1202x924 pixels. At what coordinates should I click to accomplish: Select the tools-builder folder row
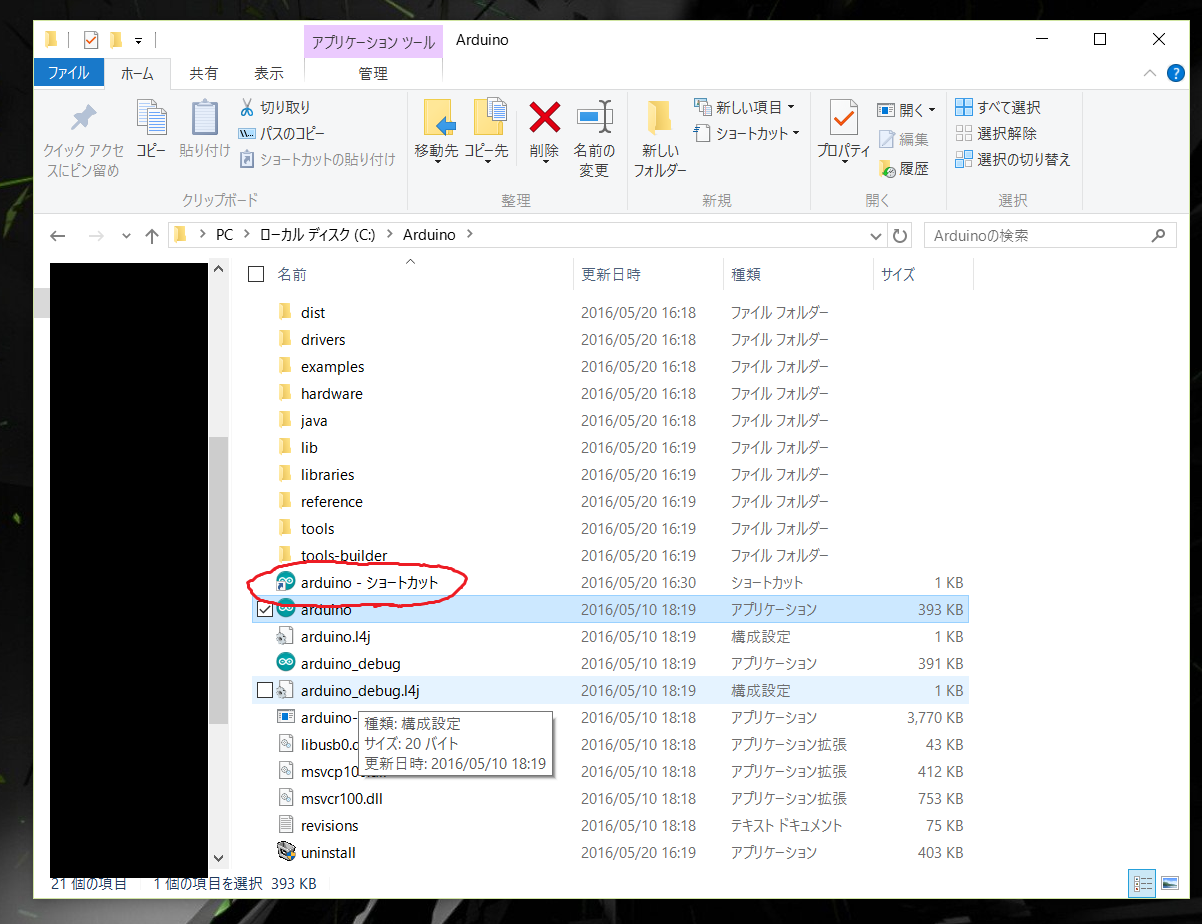click(610, 555)
